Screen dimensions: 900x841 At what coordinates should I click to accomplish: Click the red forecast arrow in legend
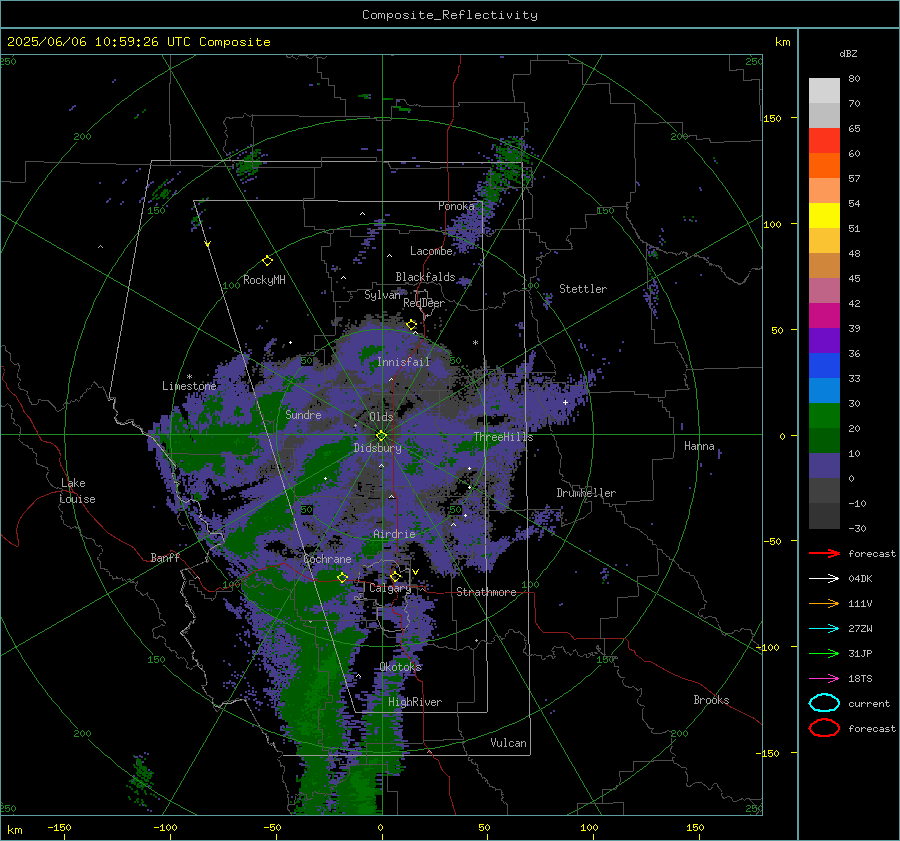point(824,553)
